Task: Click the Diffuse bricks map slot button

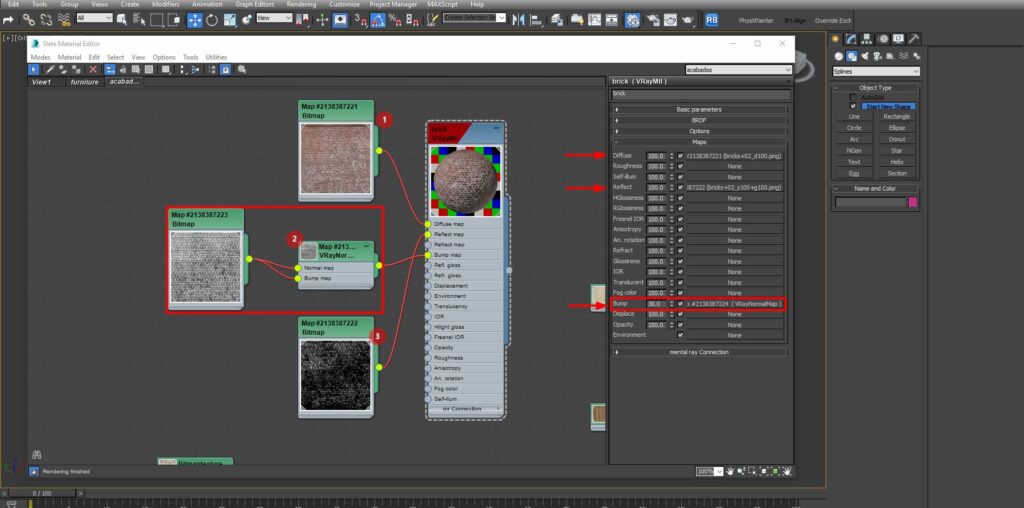Action: coord(734,156)
